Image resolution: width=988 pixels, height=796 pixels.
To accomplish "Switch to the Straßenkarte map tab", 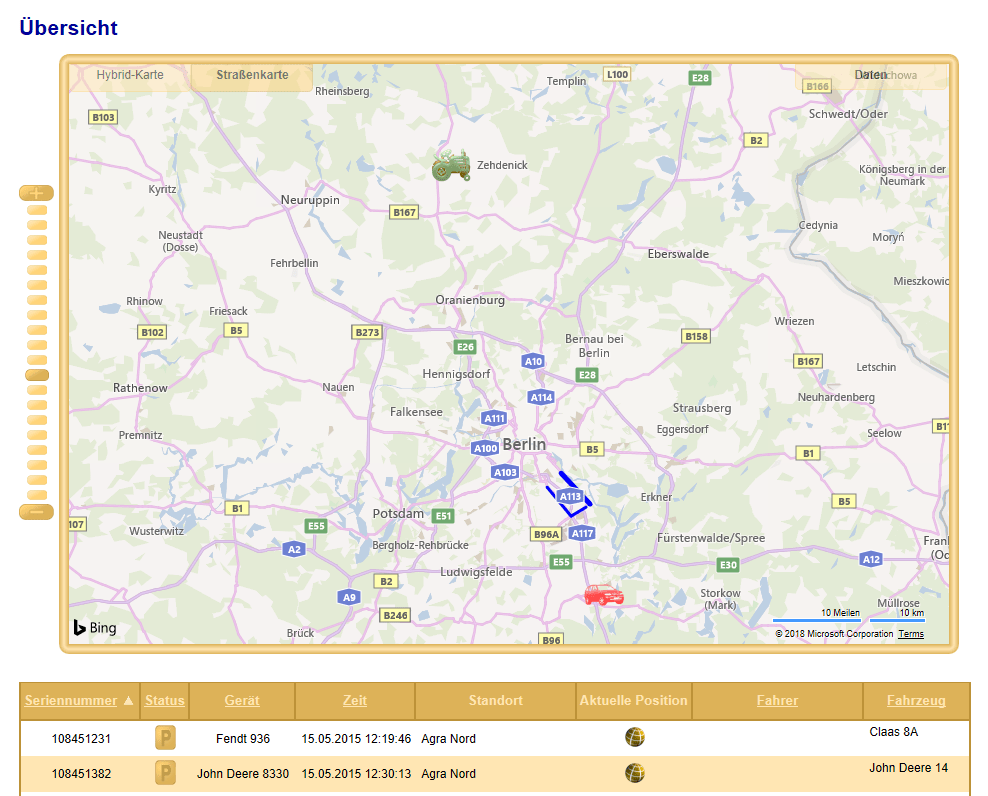I will pos(252,75).
